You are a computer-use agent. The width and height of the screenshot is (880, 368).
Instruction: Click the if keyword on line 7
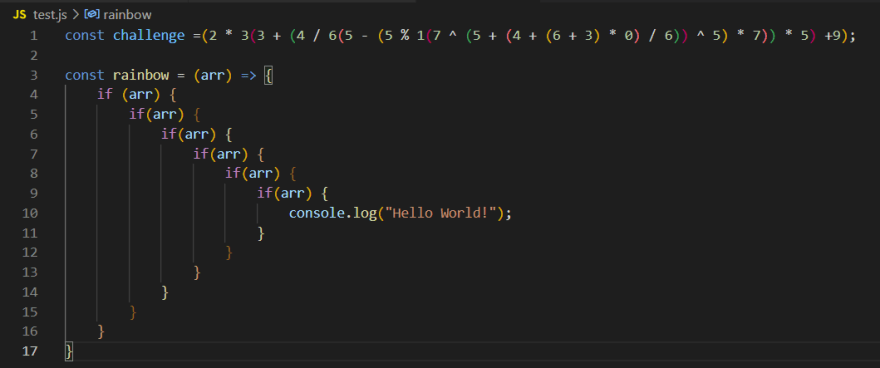tap(201, 154)
